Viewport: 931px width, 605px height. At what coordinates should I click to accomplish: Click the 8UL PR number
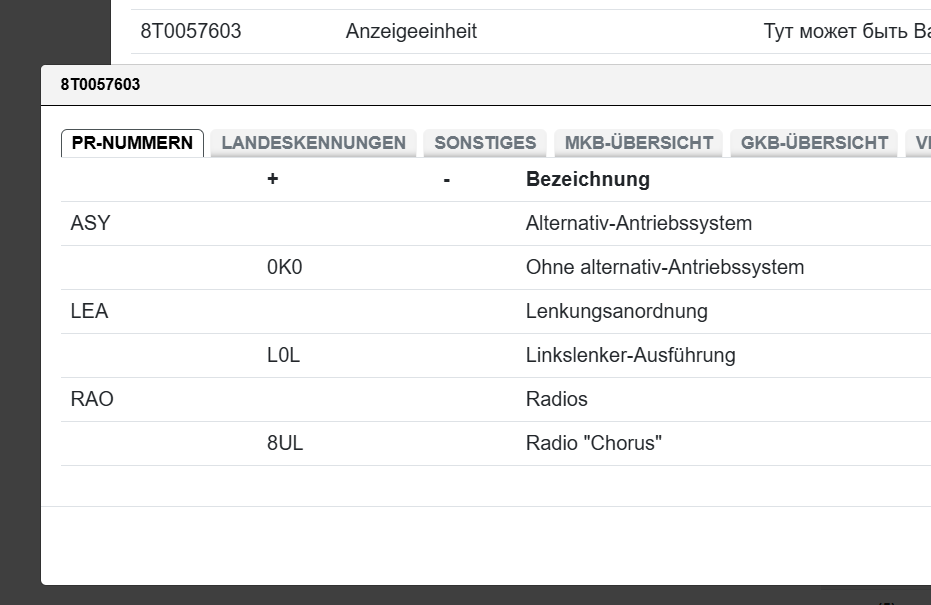[285, 444]
